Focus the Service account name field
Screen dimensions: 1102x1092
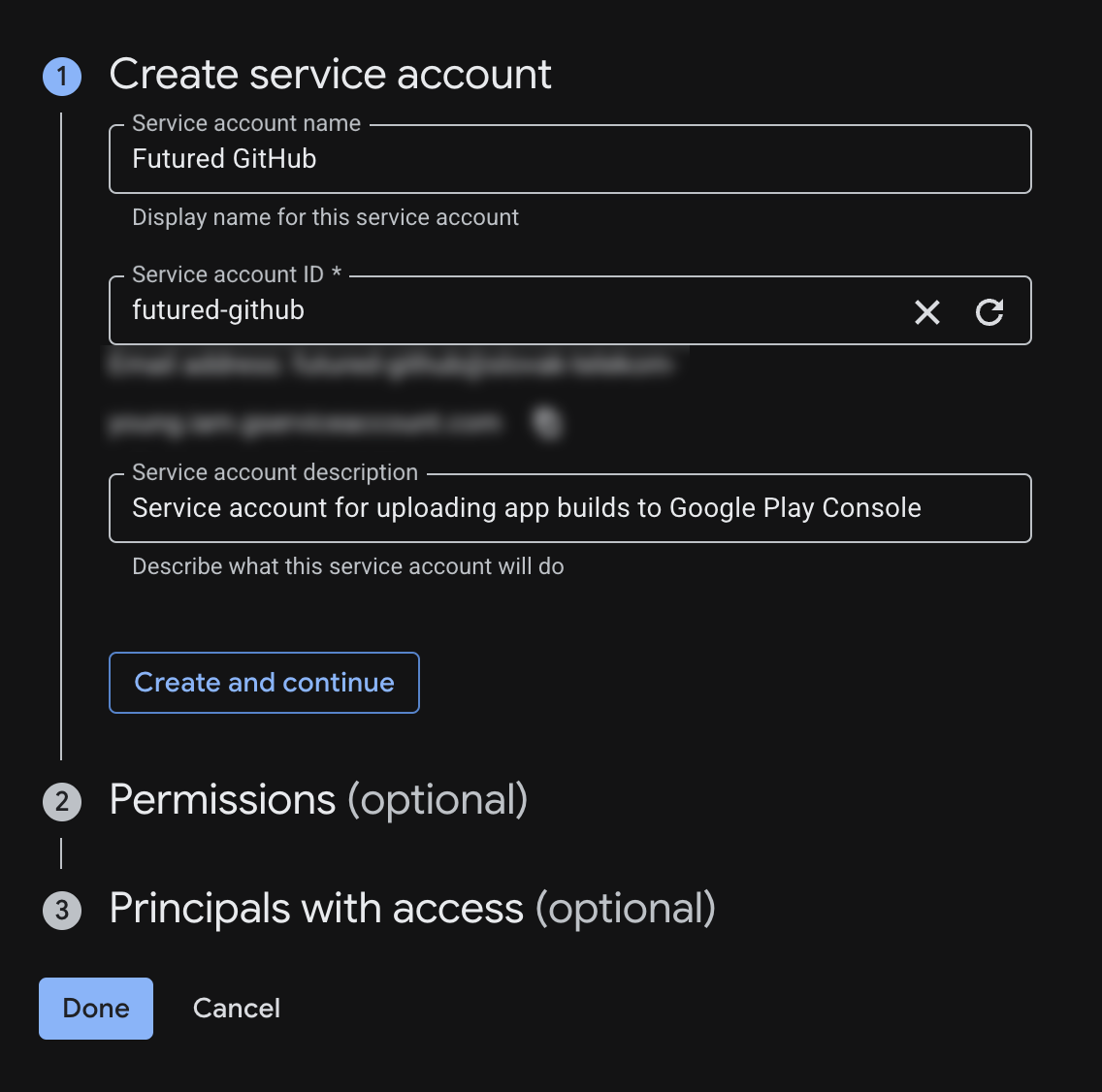click(569, 159)
